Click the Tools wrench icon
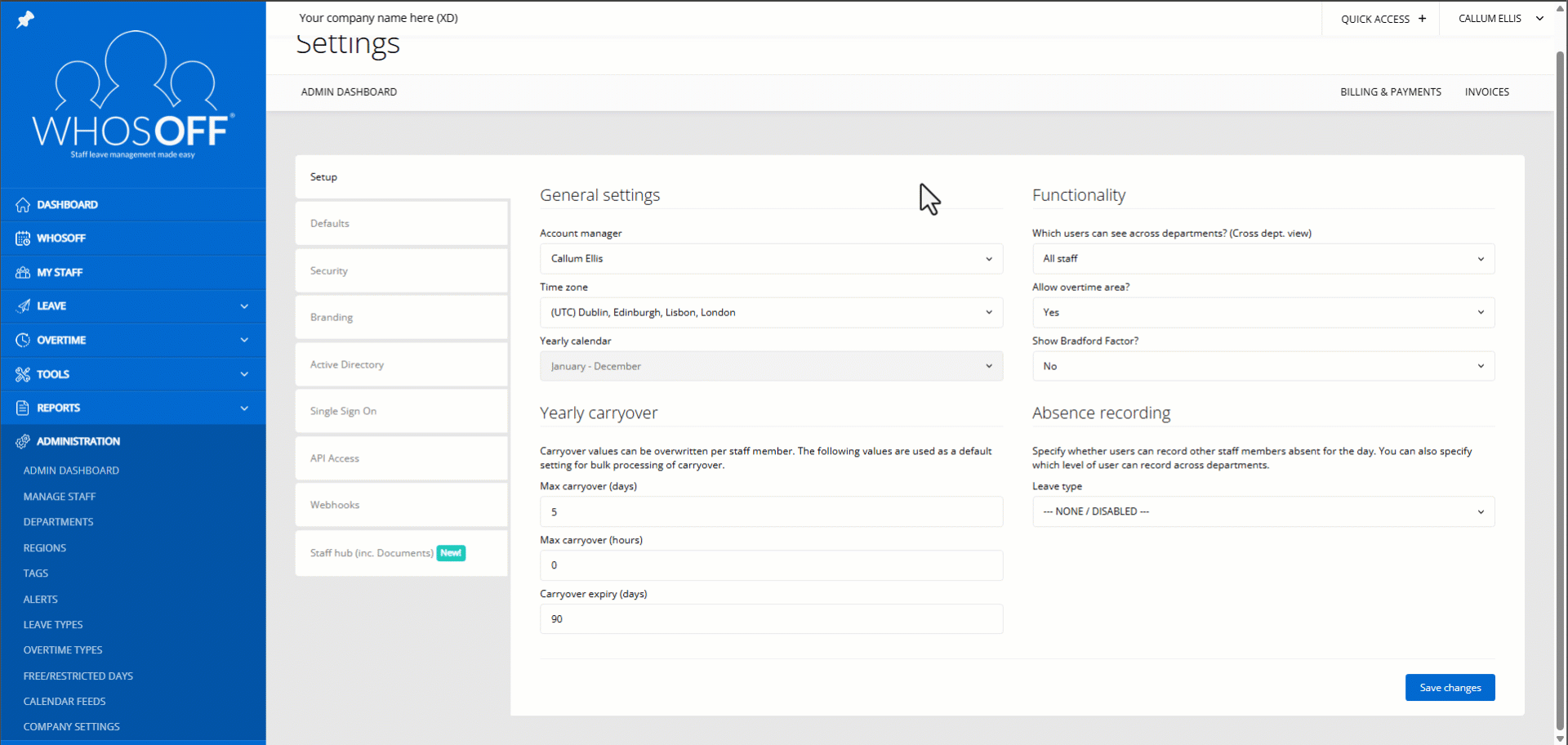 coord(23,374)
